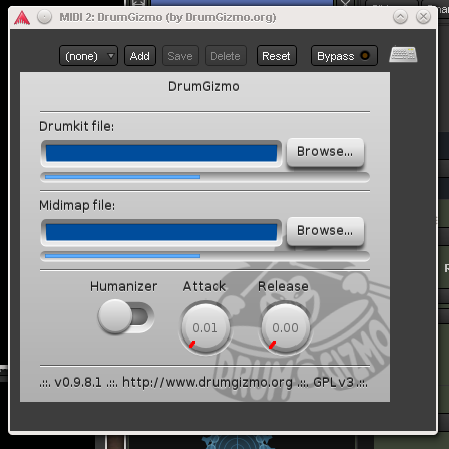
Task: Expand preset list using the dropdown arrow
Action: (111, 56)
